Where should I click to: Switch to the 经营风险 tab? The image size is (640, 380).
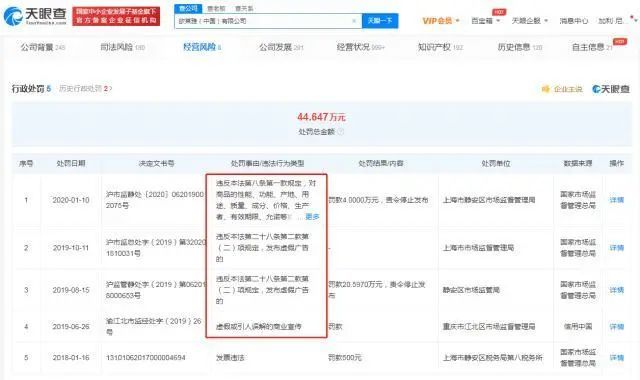[x=202, y=47]
